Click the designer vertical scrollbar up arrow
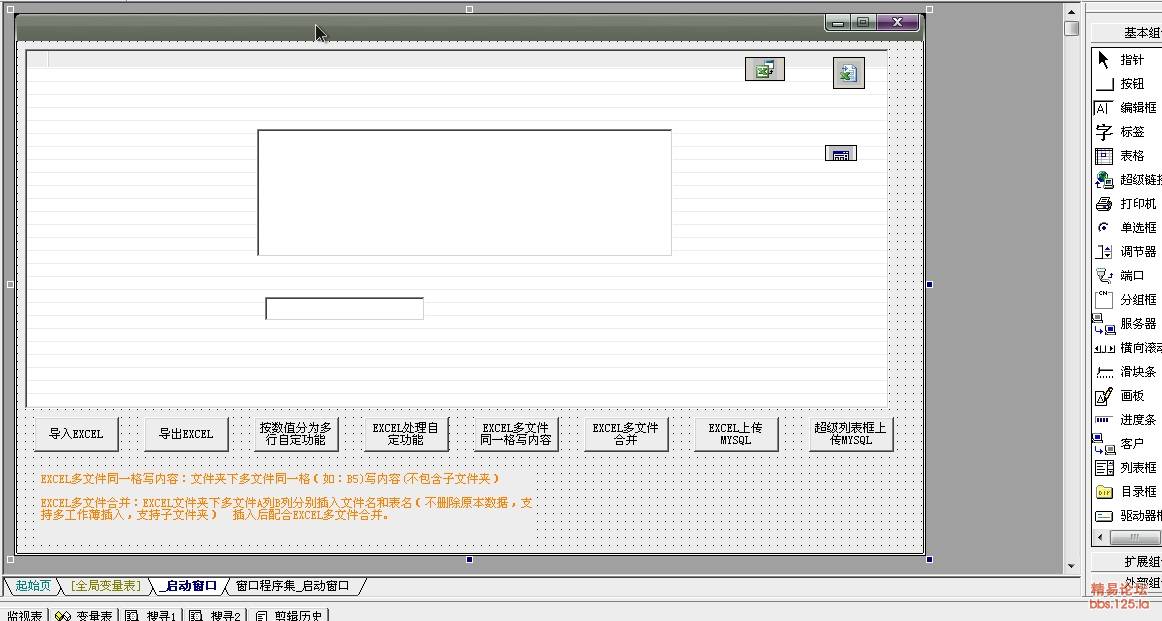Viewport: 1162px width, 621px height. coord(1072,12)
